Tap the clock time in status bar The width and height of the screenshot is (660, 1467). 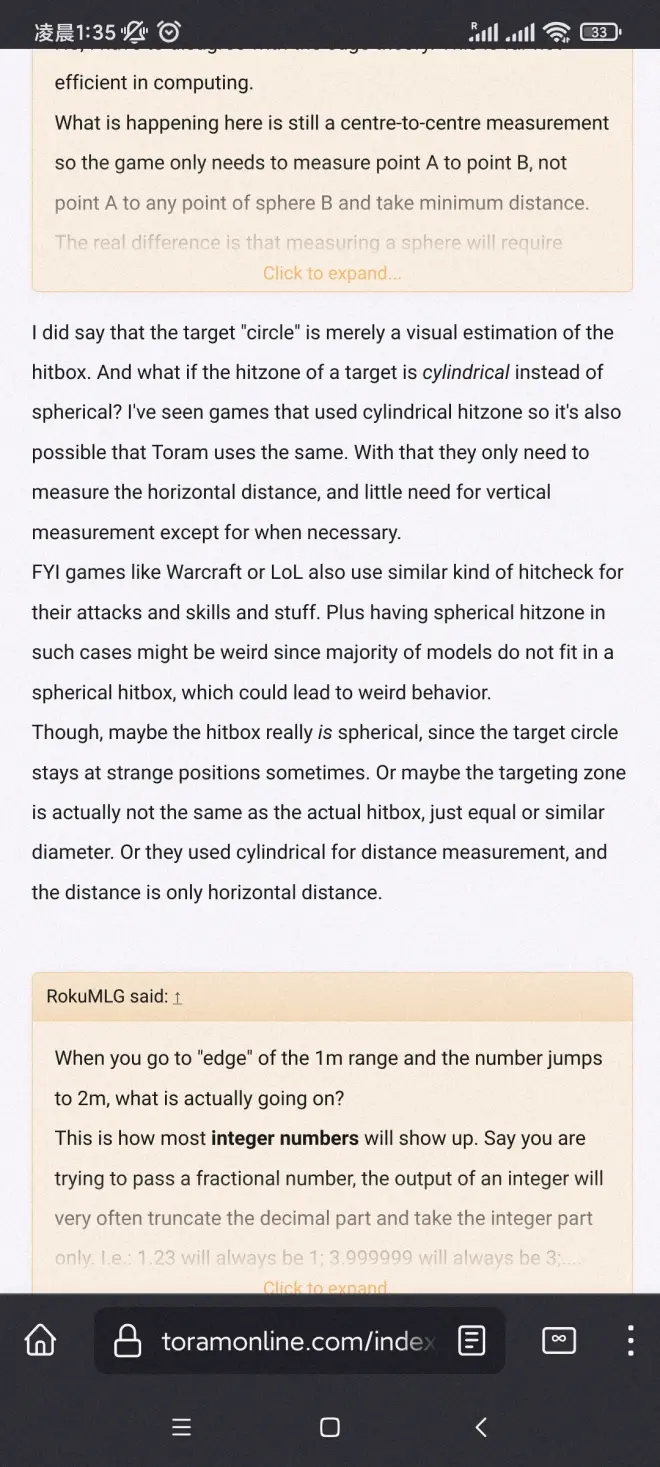point(75,32)
